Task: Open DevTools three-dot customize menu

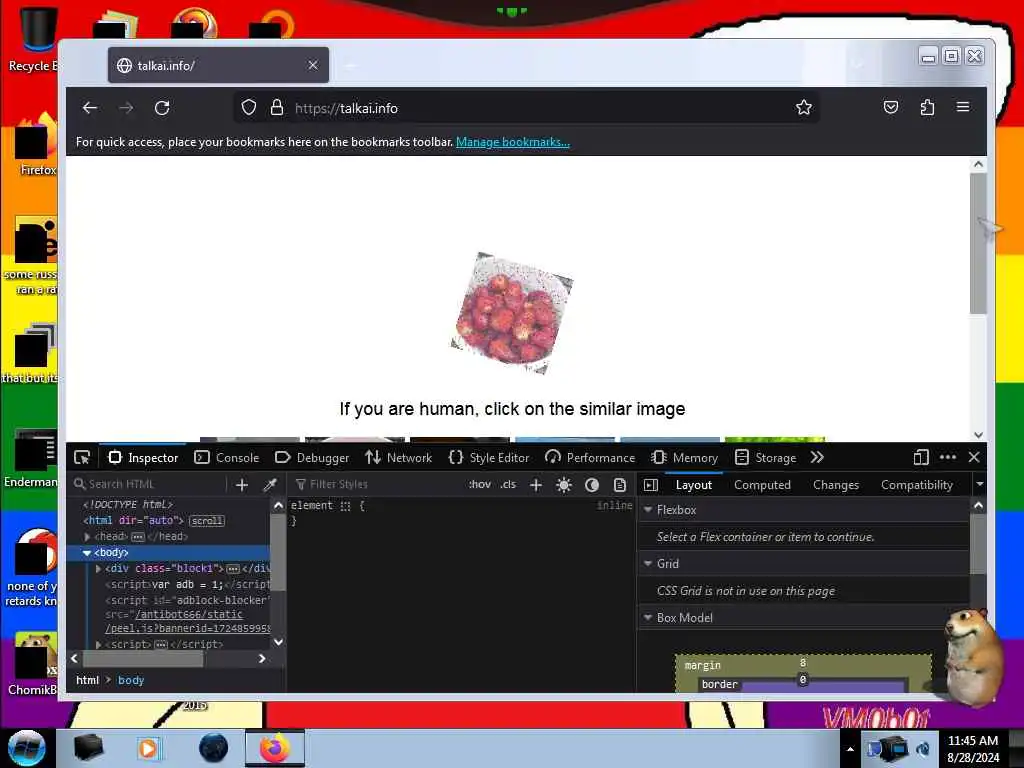Action: [x=948, y=457]
